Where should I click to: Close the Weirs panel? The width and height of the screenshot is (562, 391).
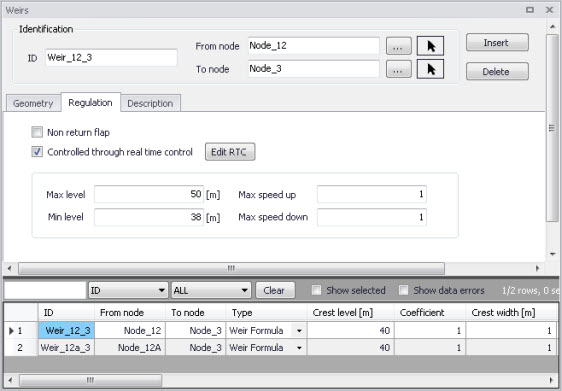click(549, 10)
